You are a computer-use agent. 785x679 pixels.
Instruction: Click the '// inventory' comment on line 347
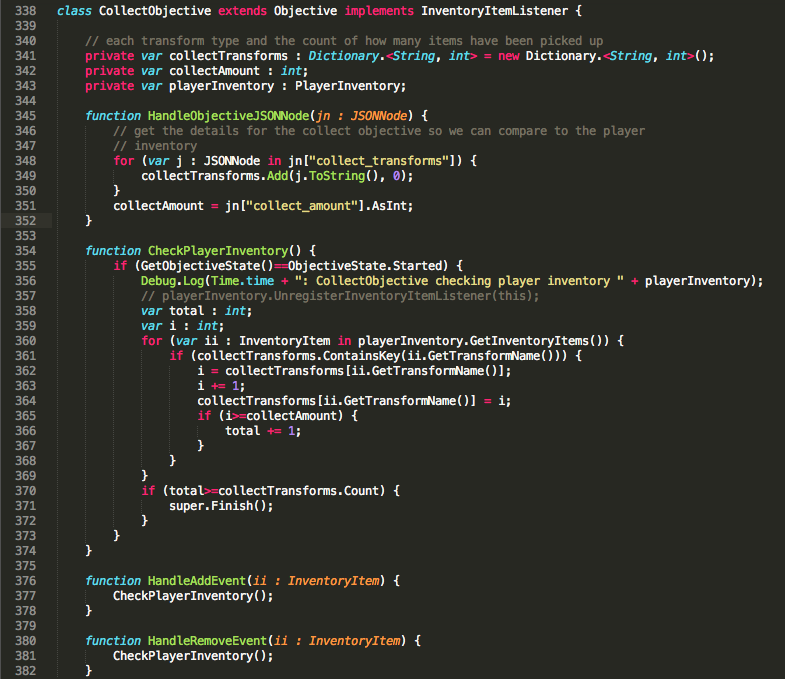(x=155, y=146)
